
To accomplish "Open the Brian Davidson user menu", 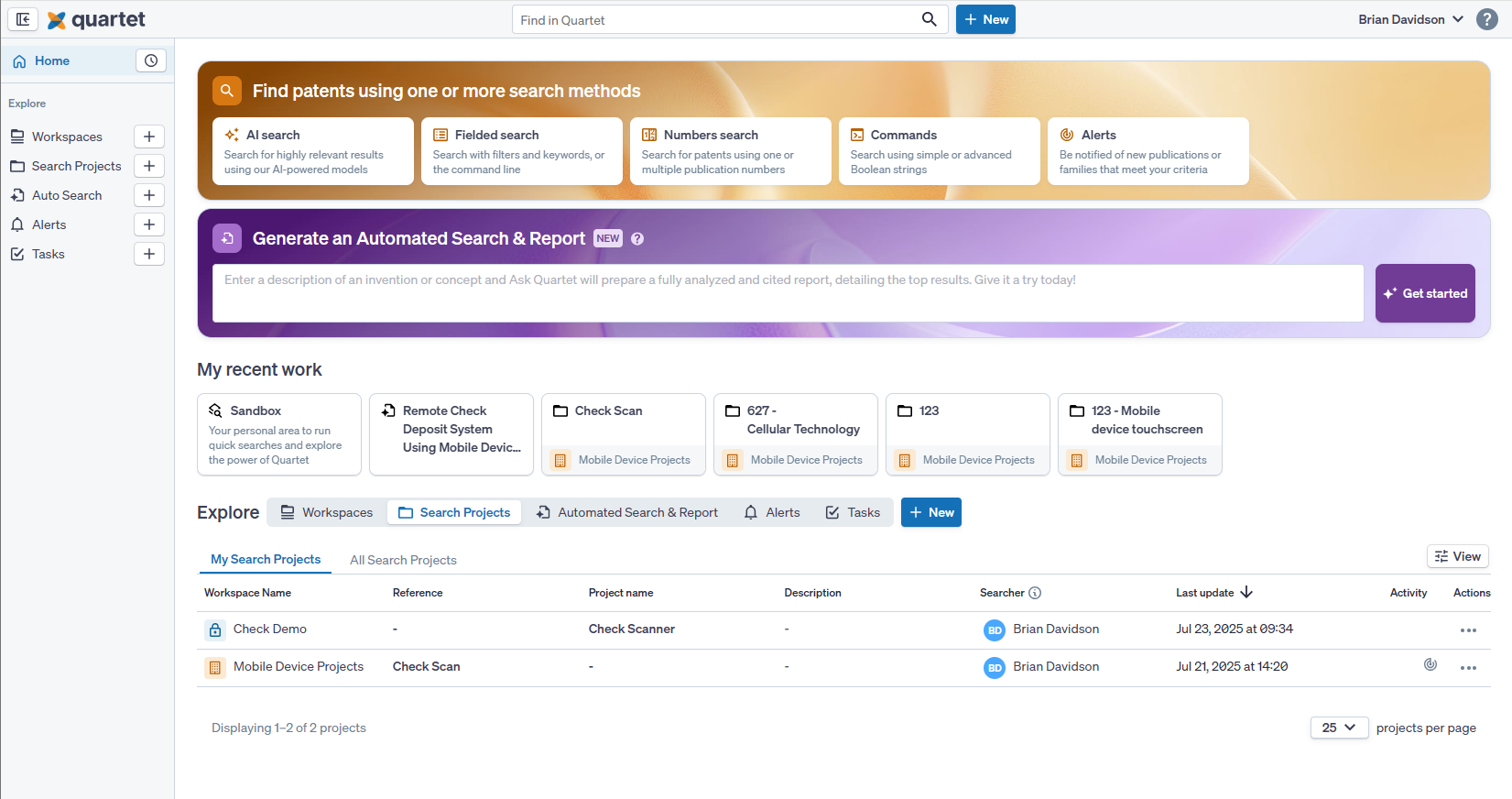I will (1410, 19).
